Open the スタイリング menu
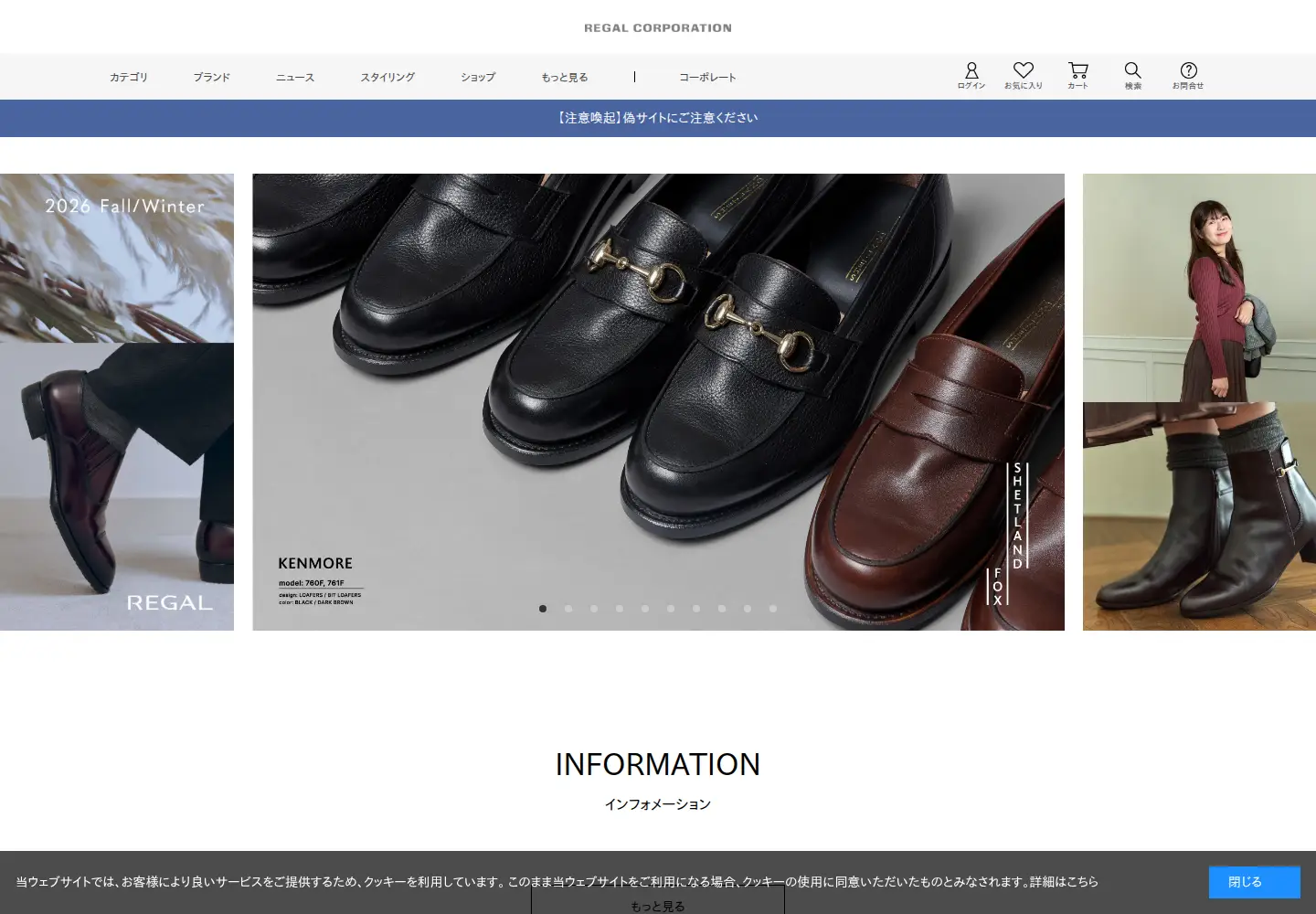The image size is (1316, 914). [387, 78]
